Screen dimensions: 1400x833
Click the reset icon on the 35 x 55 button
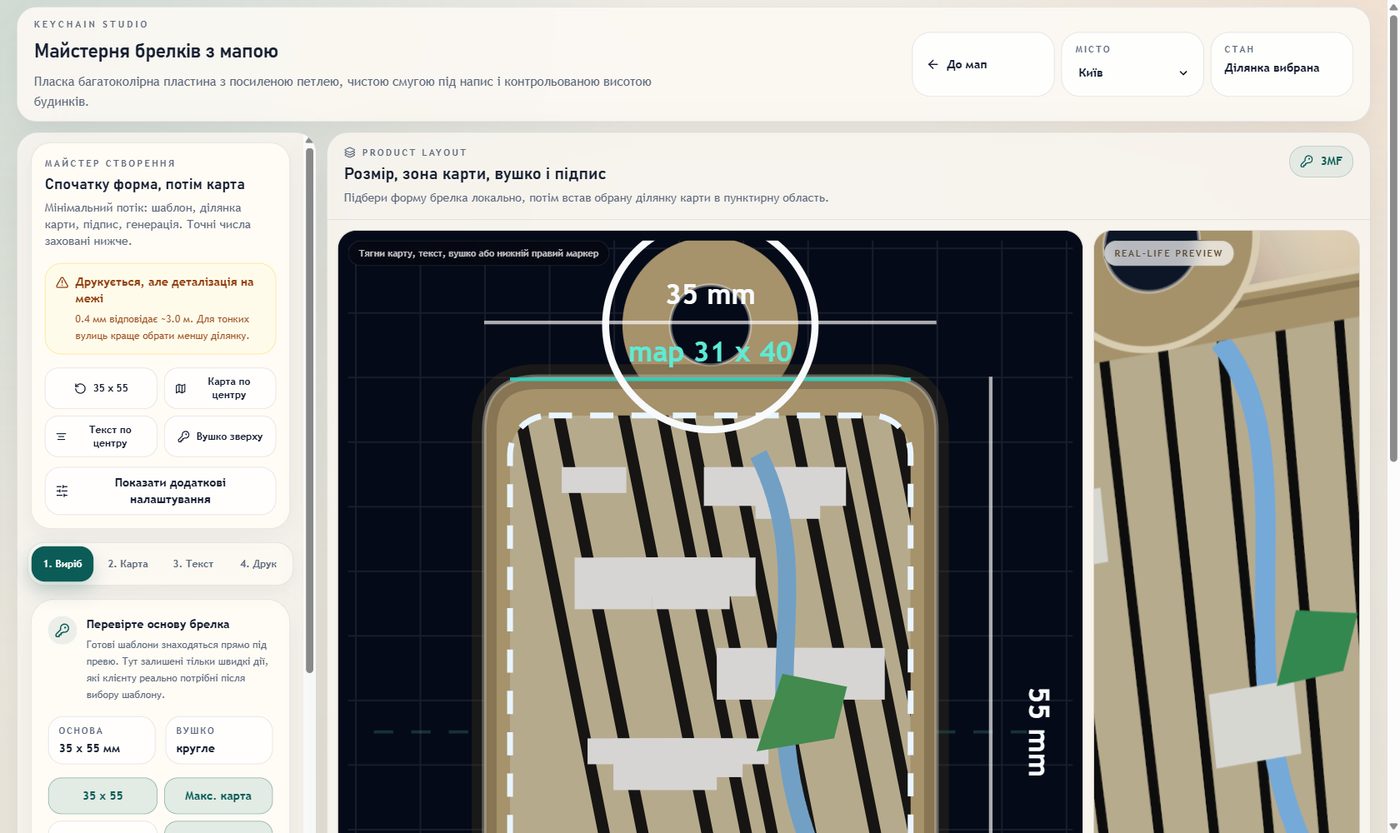80,388
